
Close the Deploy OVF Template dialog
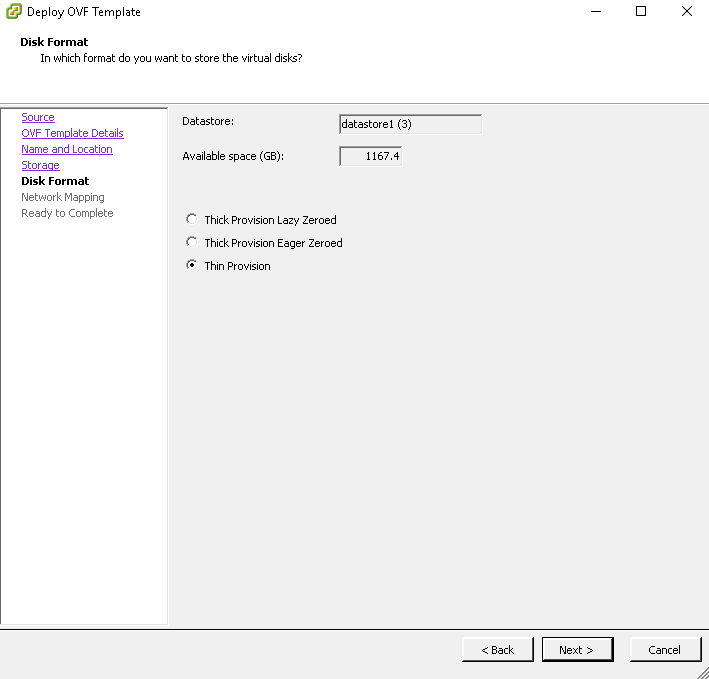[x=686, y=11]
